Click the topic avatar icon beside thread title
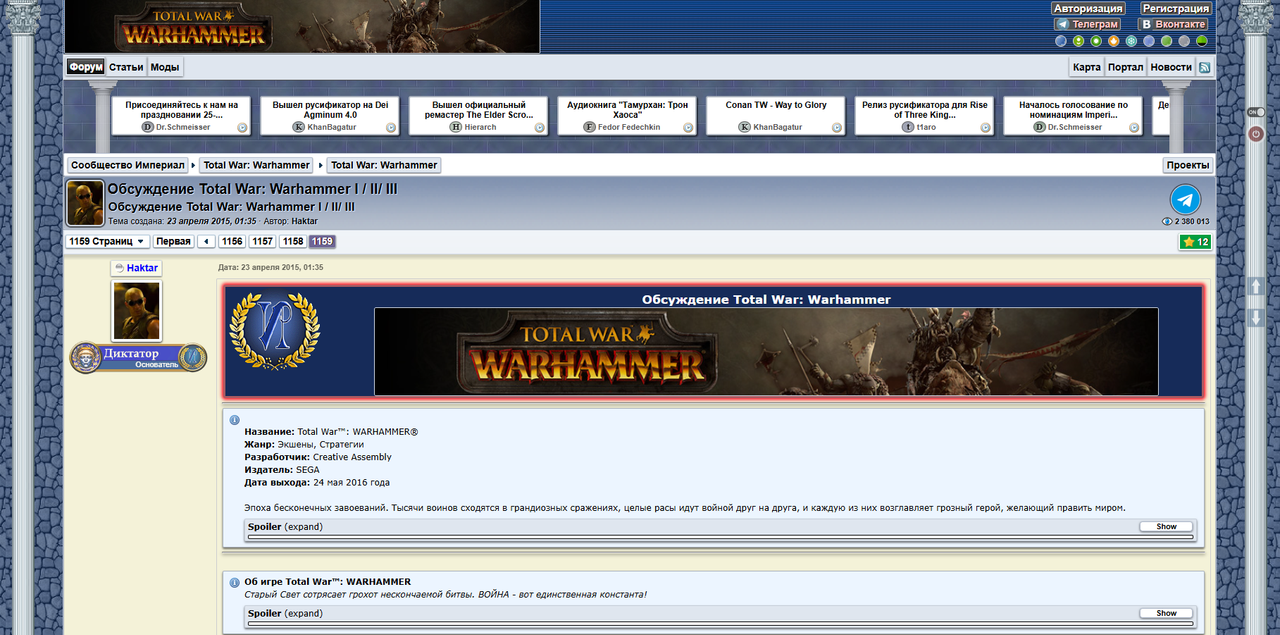The image size is (1280, 635). (x=85, y=203)
